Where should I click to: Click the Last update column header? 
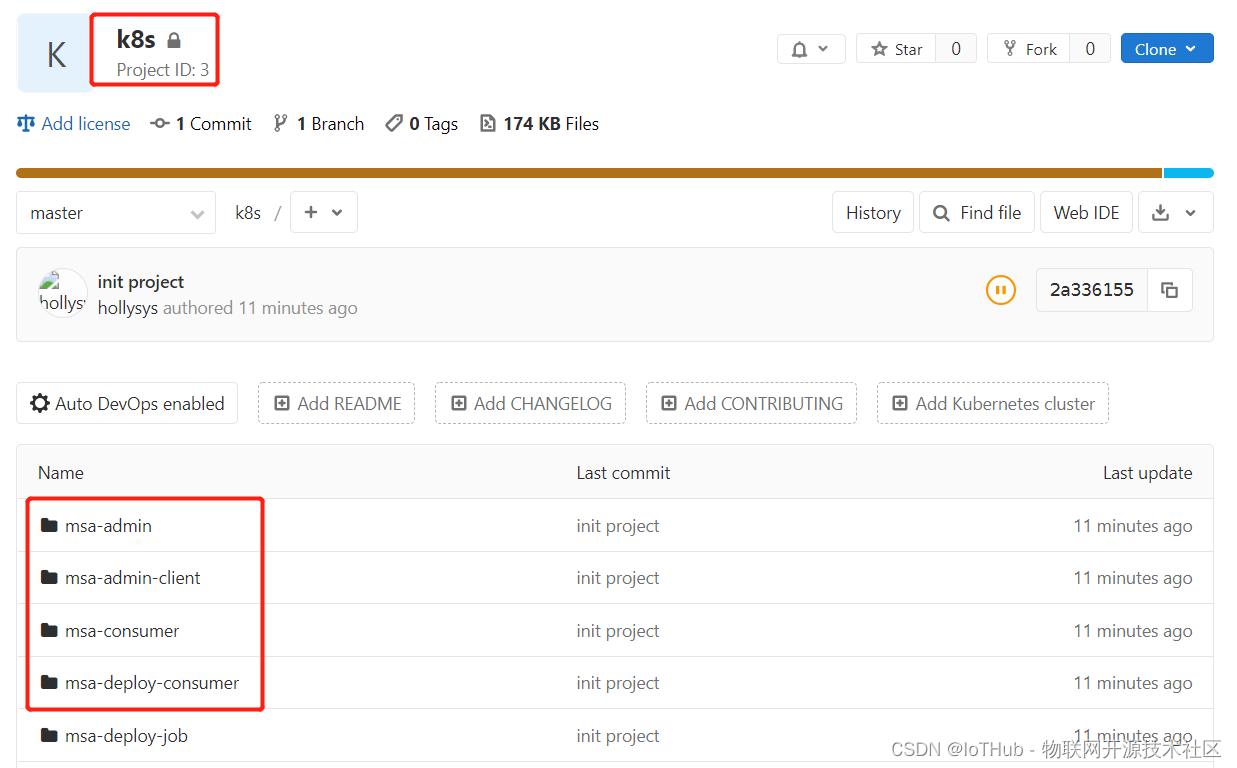click(x=1148, y=473)
